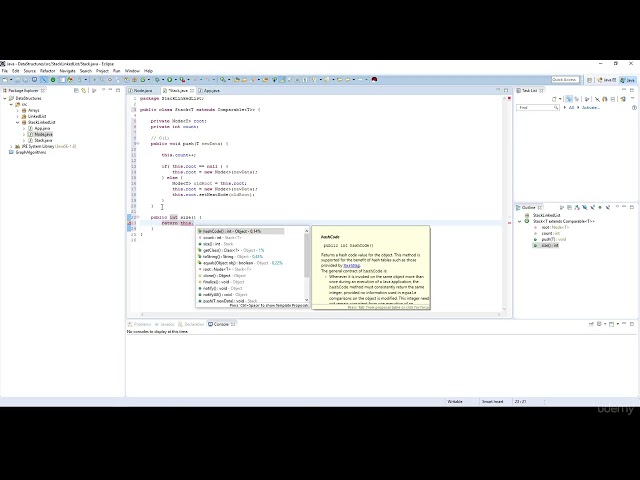
Task: Click the down arrow of the proposals scrollbar
Action: click(307, 300)
